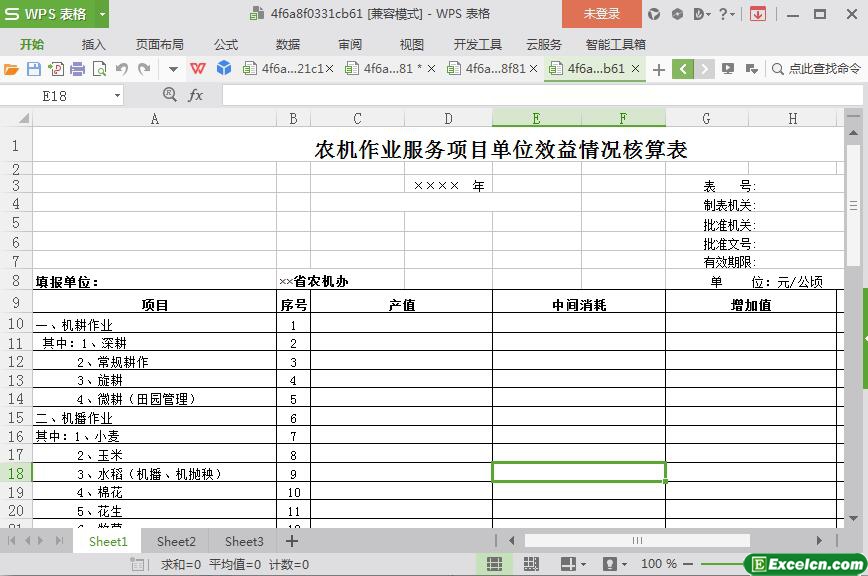Open the 插入 ribbon tab

click(93, 44)
